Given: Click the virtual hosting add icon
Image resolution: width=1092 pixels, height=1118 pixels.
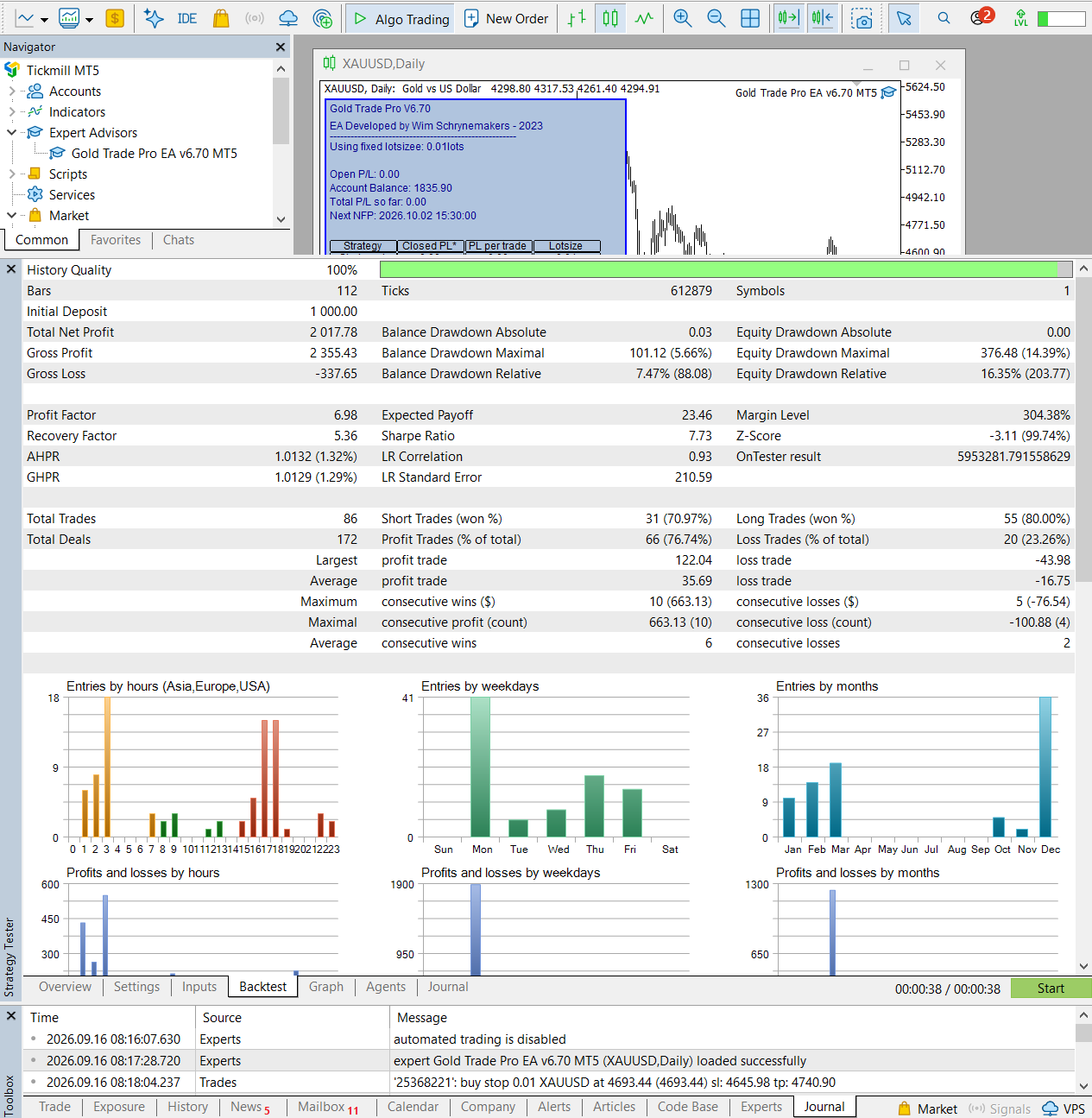Looking at the screenshot, I should [x=323, y=18].
